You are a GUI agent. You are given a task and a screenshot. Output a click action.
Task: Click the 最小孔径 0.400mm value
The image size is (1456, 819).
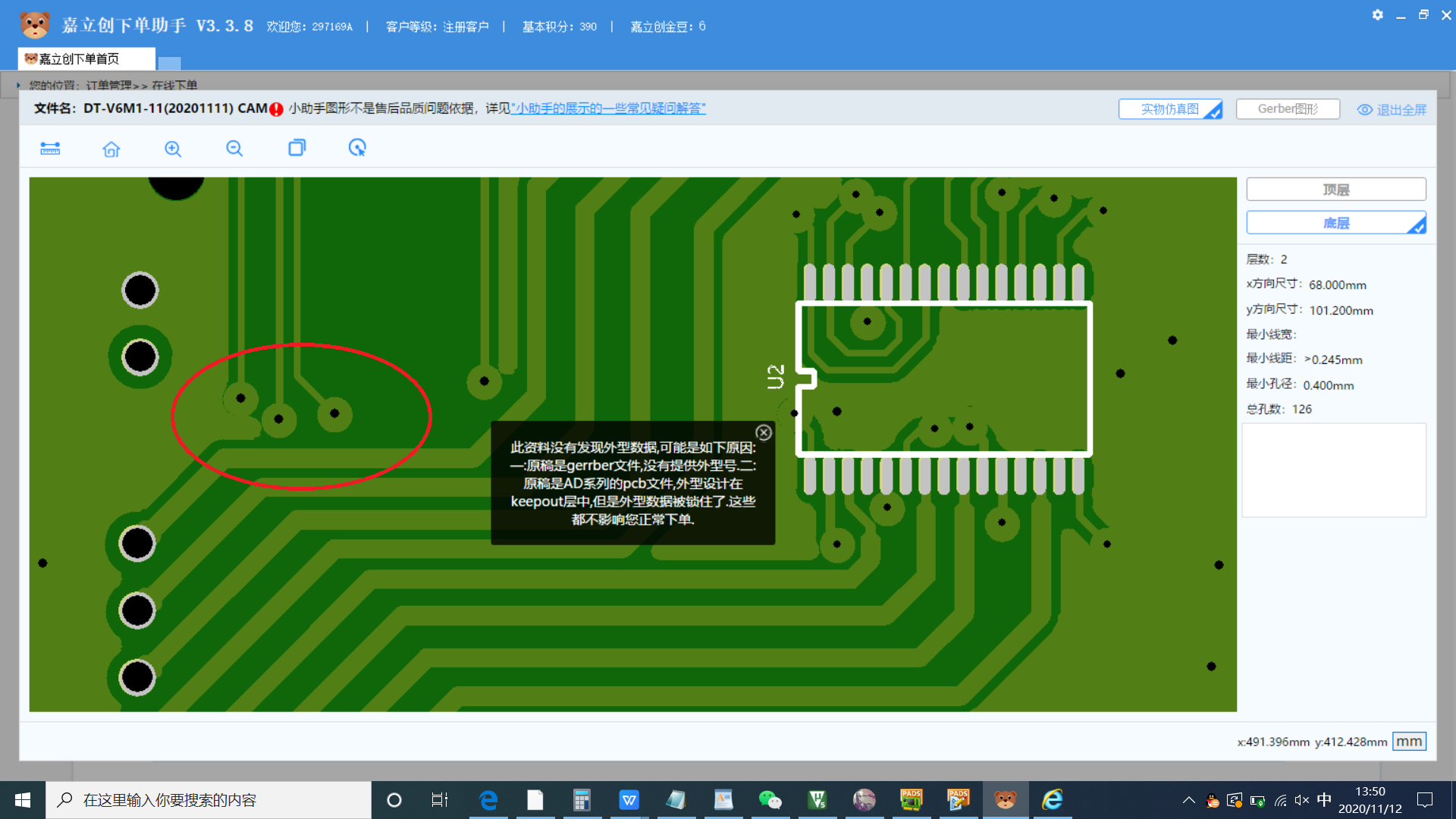[1328, 385]
